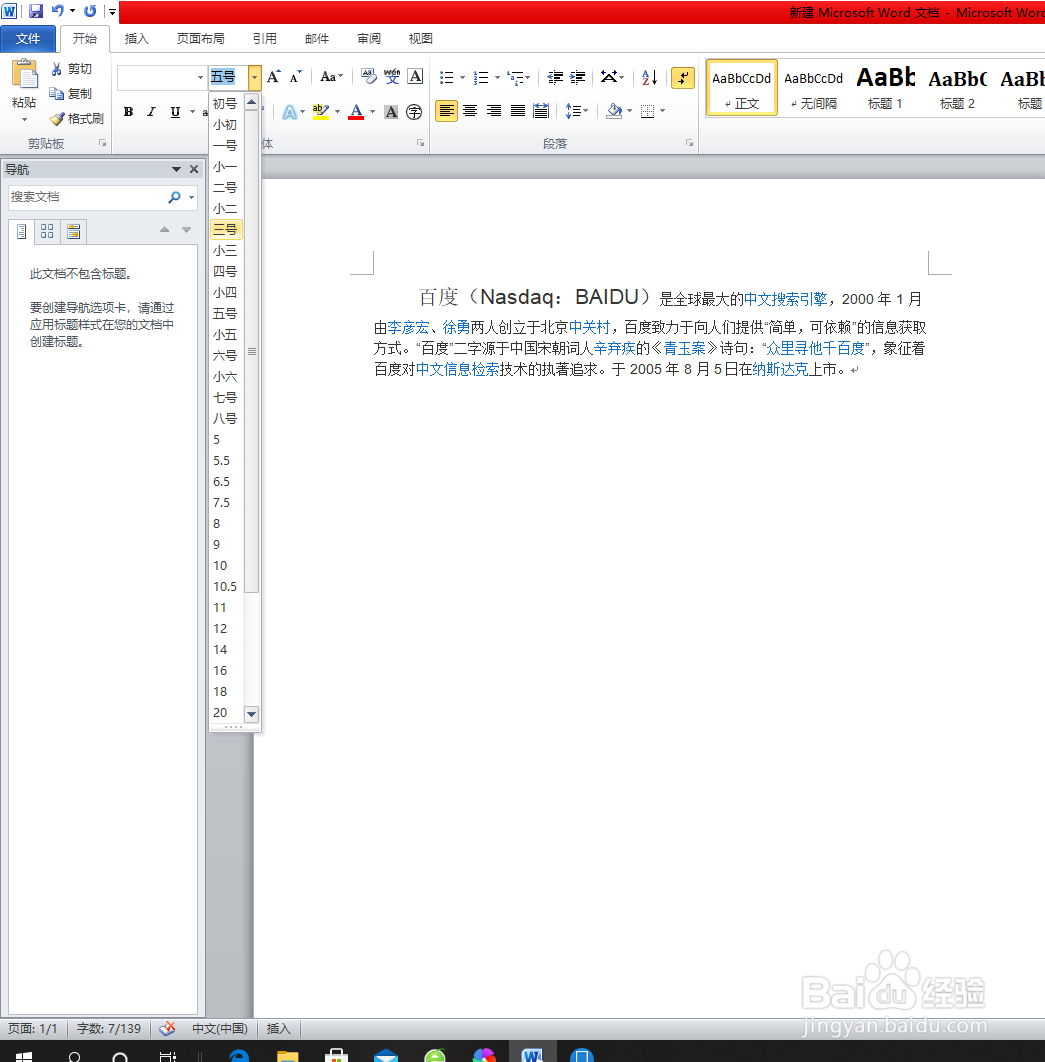This screenshot has width=1045, height=1062.
Task: Open the Asian Layout icon
Action: [609, 77]
